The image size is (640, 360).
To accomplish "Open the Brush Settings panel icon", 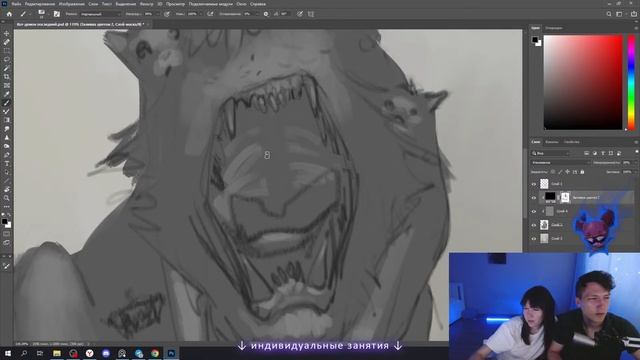I will point(56,14).
